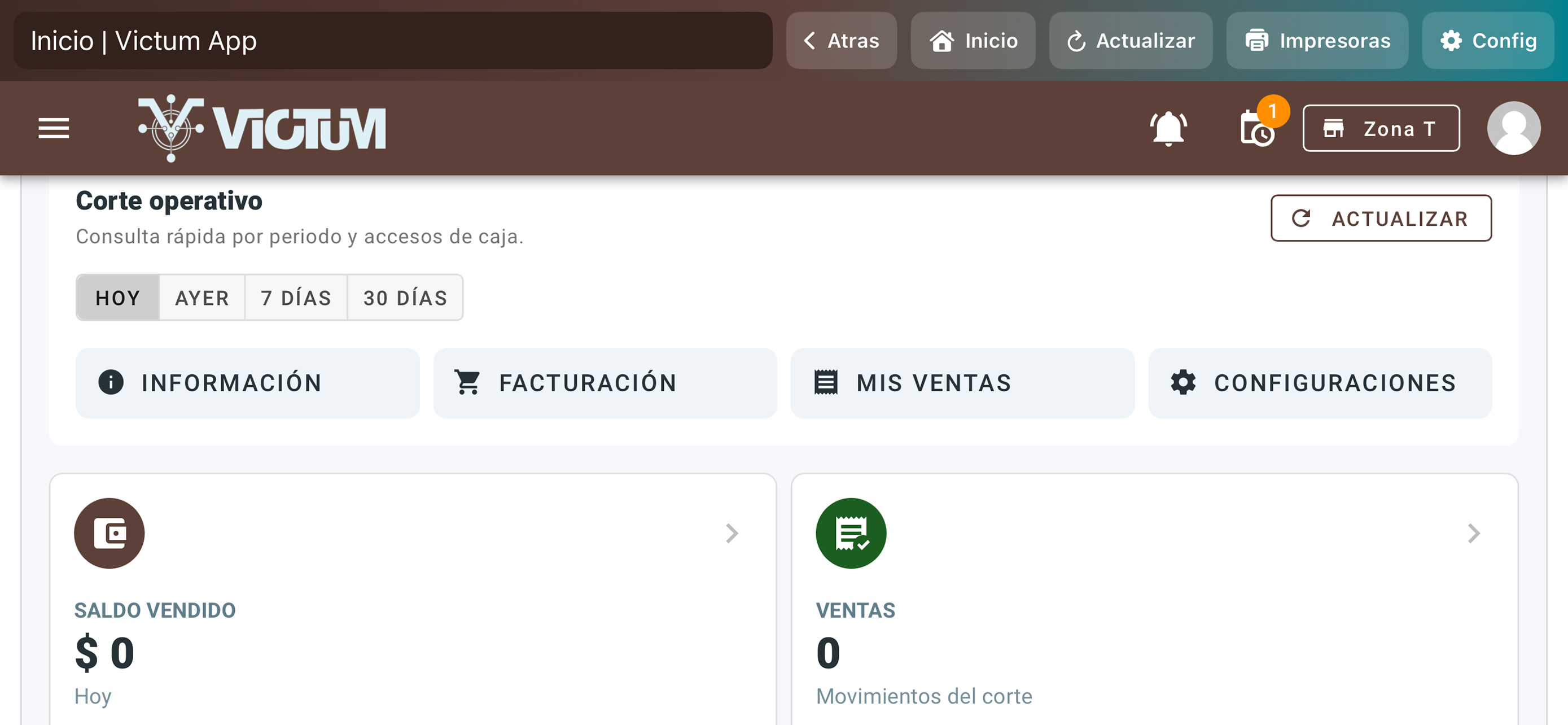1568x725 pixels.
Task: Select the 7 DÍAS period
Action: pyautogui.click(x=296, y=298)
